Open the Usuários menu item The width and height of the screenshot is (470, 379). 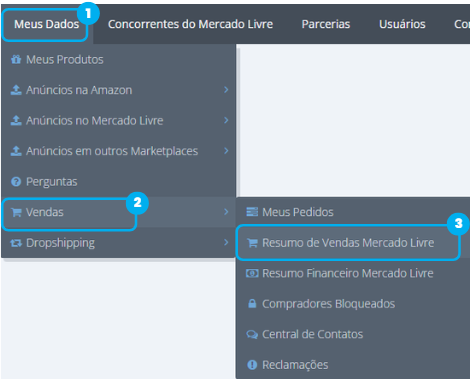tap(402, 24)
